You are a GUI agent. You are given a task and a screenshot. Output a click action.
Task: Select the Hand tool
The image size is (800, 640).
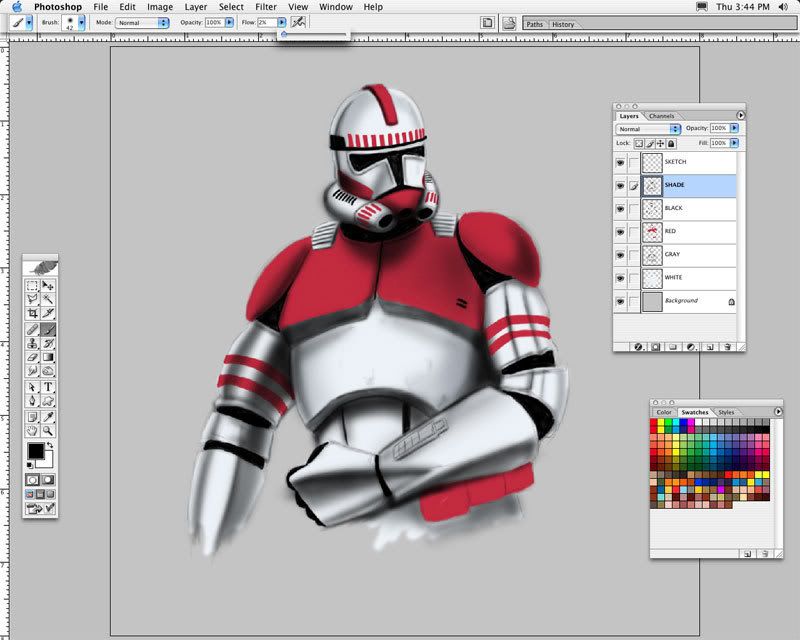(x=33, y=431)
